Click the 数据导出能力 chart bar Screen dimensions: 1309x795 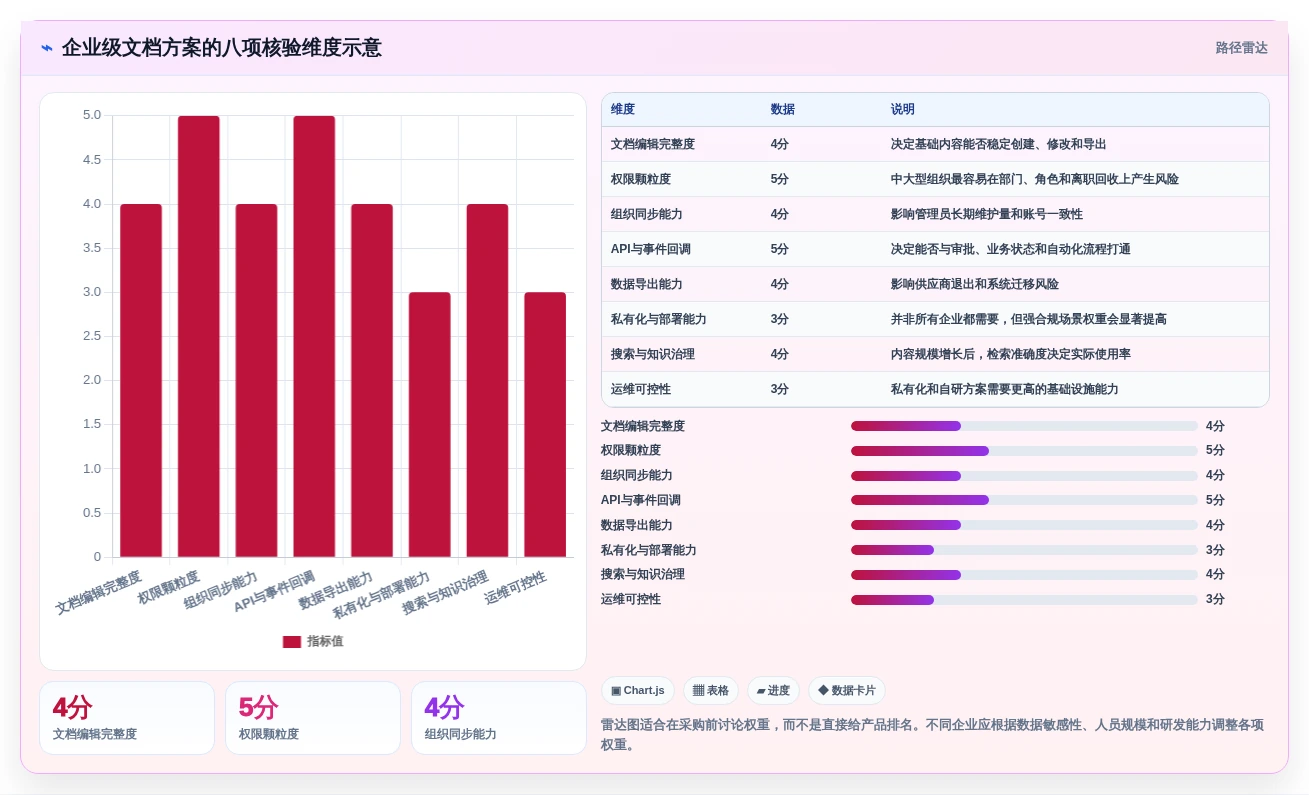(x=372, y=381)
